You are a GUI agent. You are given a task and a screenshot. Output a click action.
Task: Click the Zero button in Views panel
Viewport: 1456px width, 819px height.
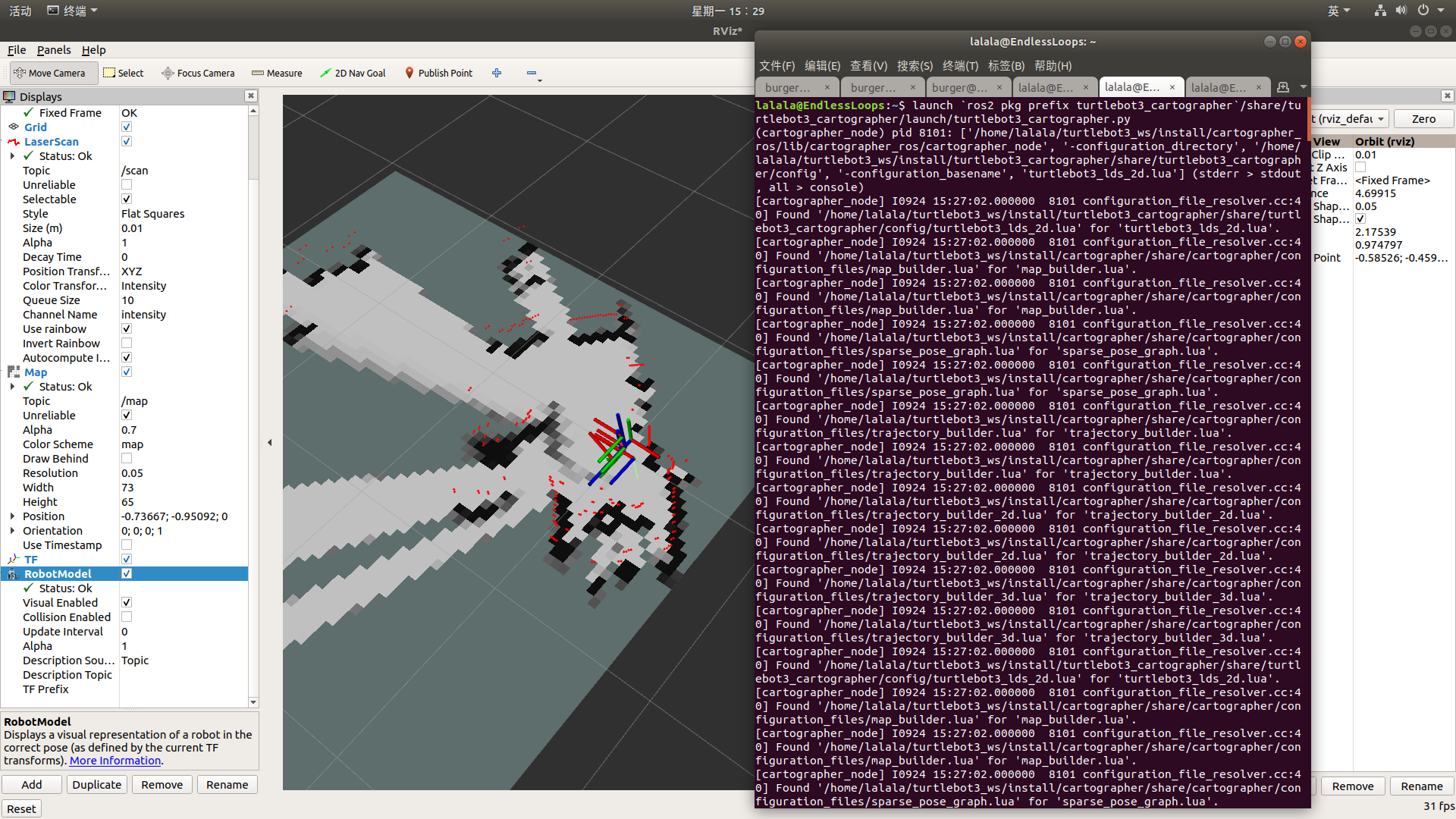(x=1423, y=119)
